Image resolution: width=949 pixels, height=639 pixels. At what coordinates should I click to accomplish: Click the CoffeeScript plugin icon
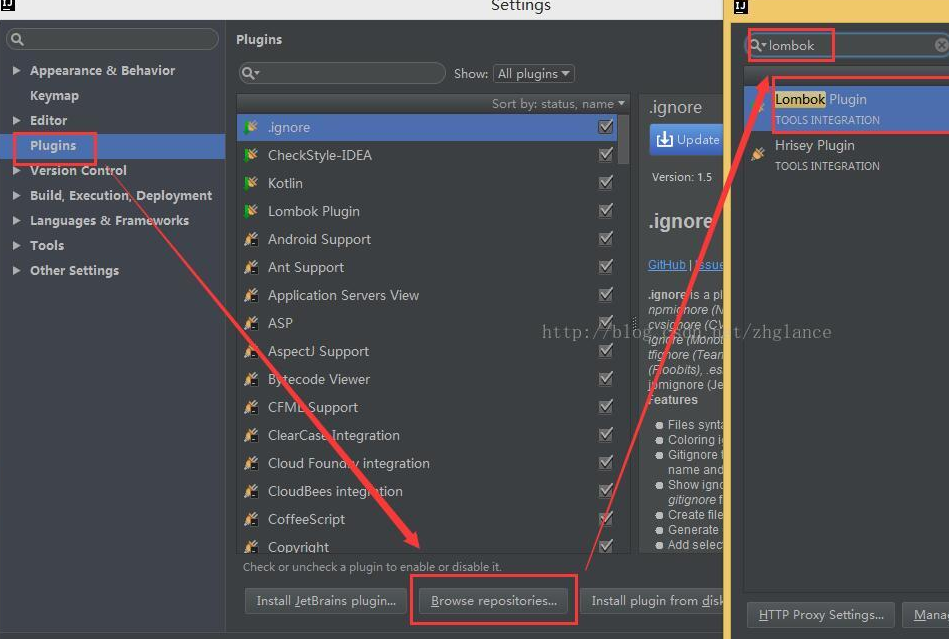[251, 519]
